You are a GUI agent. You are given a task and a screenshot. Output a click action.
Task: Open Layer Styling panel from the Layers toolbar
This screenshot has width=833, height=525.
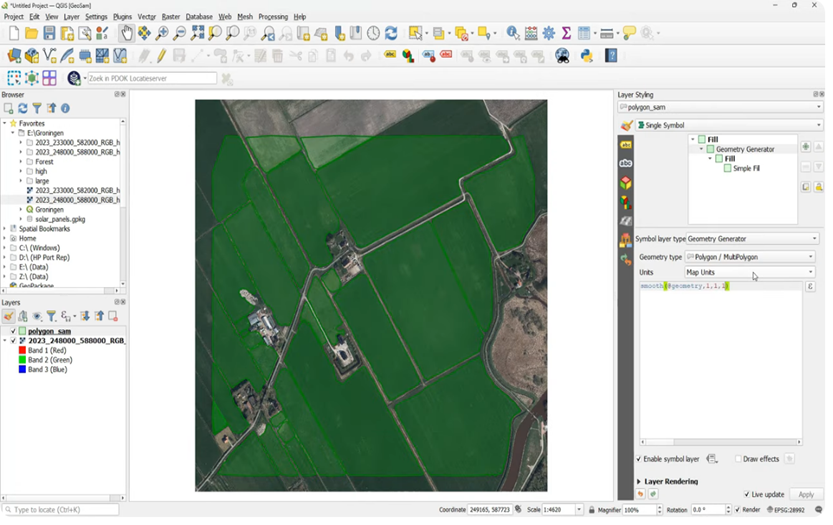(8, 317)
